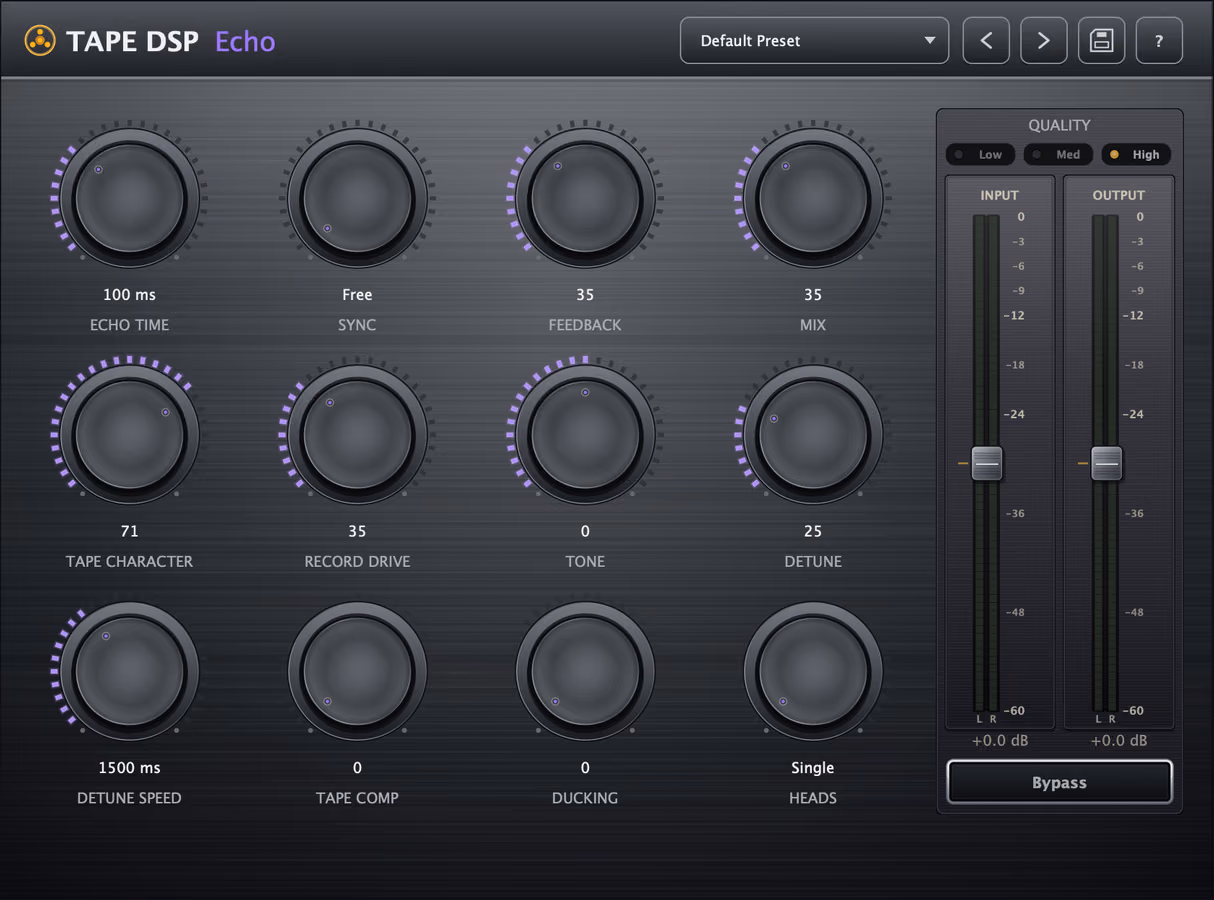Save preset with the floppy disk icon
The image size is (1214, 900).
pyautogui.click(x=1102, y=41)
